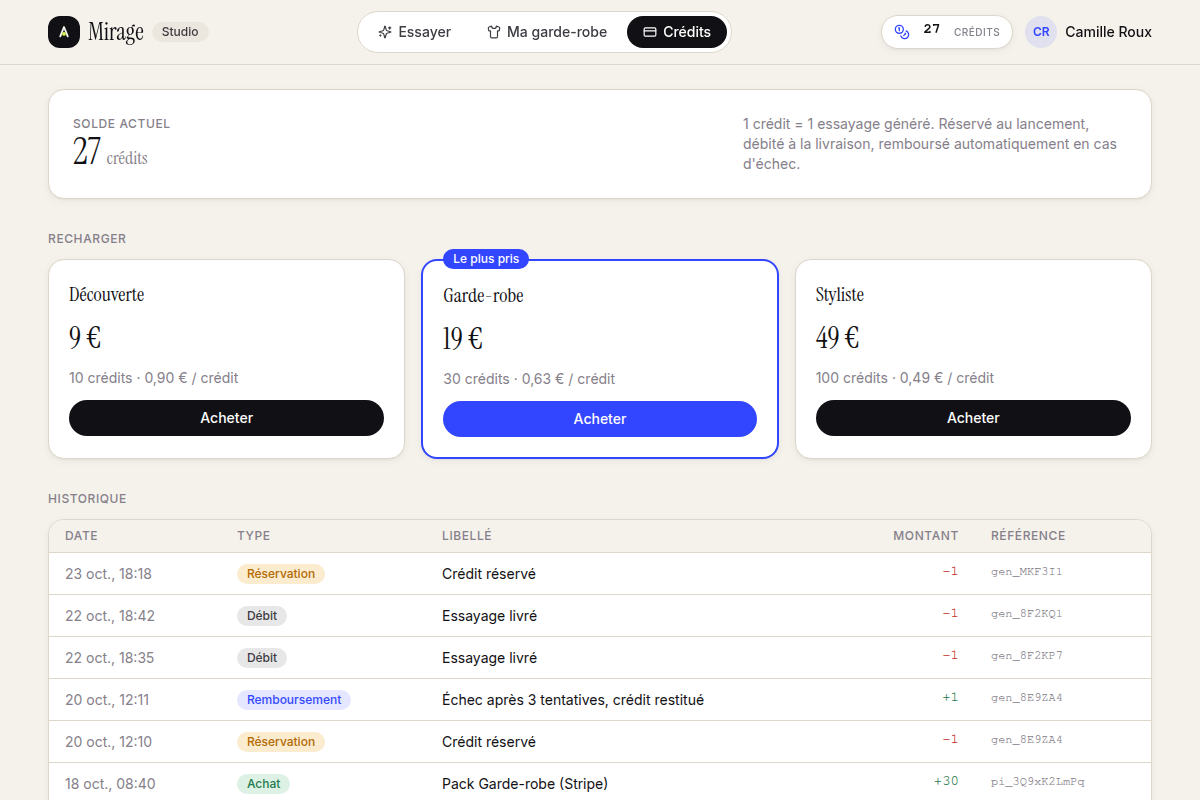Click 'Pack Garde-robe (Stripe)' label
Viewport: 1200px width, 800px height.
(x=525, y=784)
